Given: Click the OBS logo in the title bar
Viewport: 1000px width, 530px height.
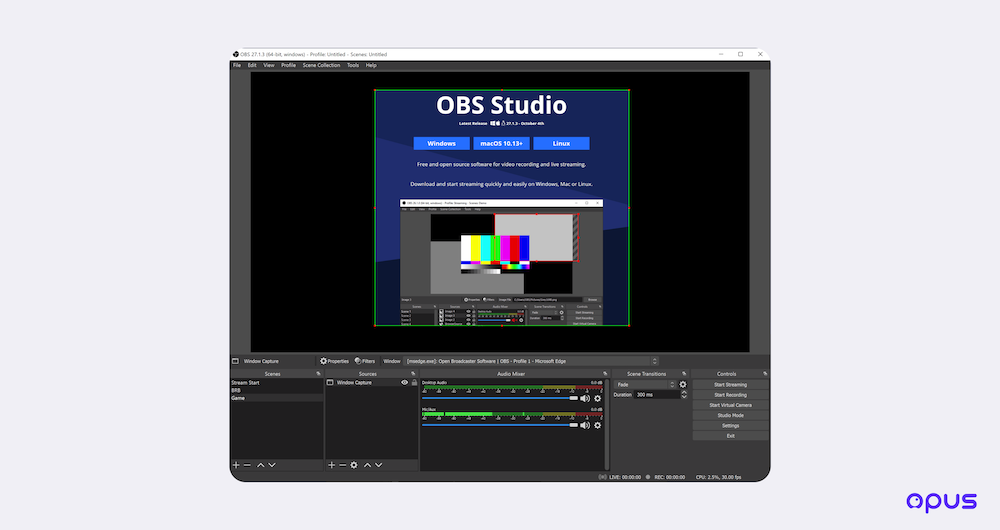Looking at the screenshot, I should click(236, 54).
